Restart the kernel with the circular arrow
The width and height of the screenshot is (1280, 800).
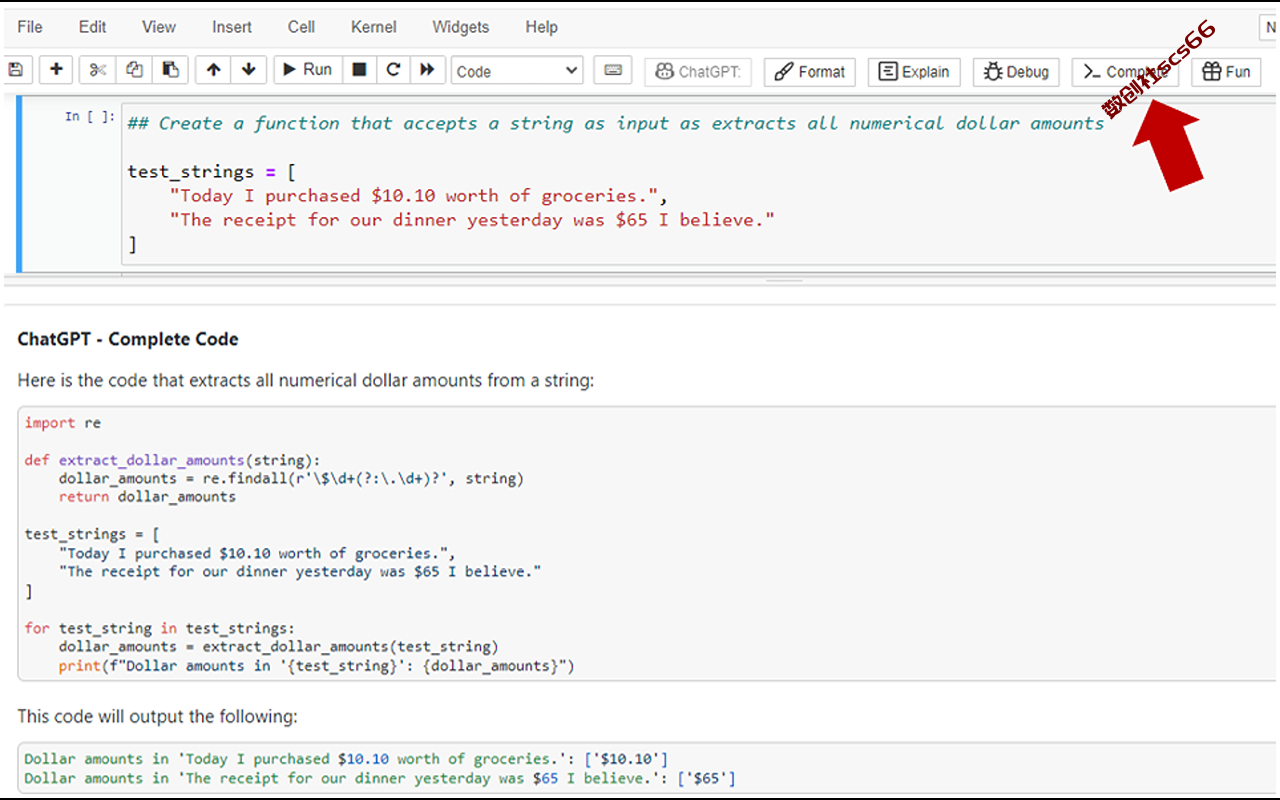coord(393,70)
